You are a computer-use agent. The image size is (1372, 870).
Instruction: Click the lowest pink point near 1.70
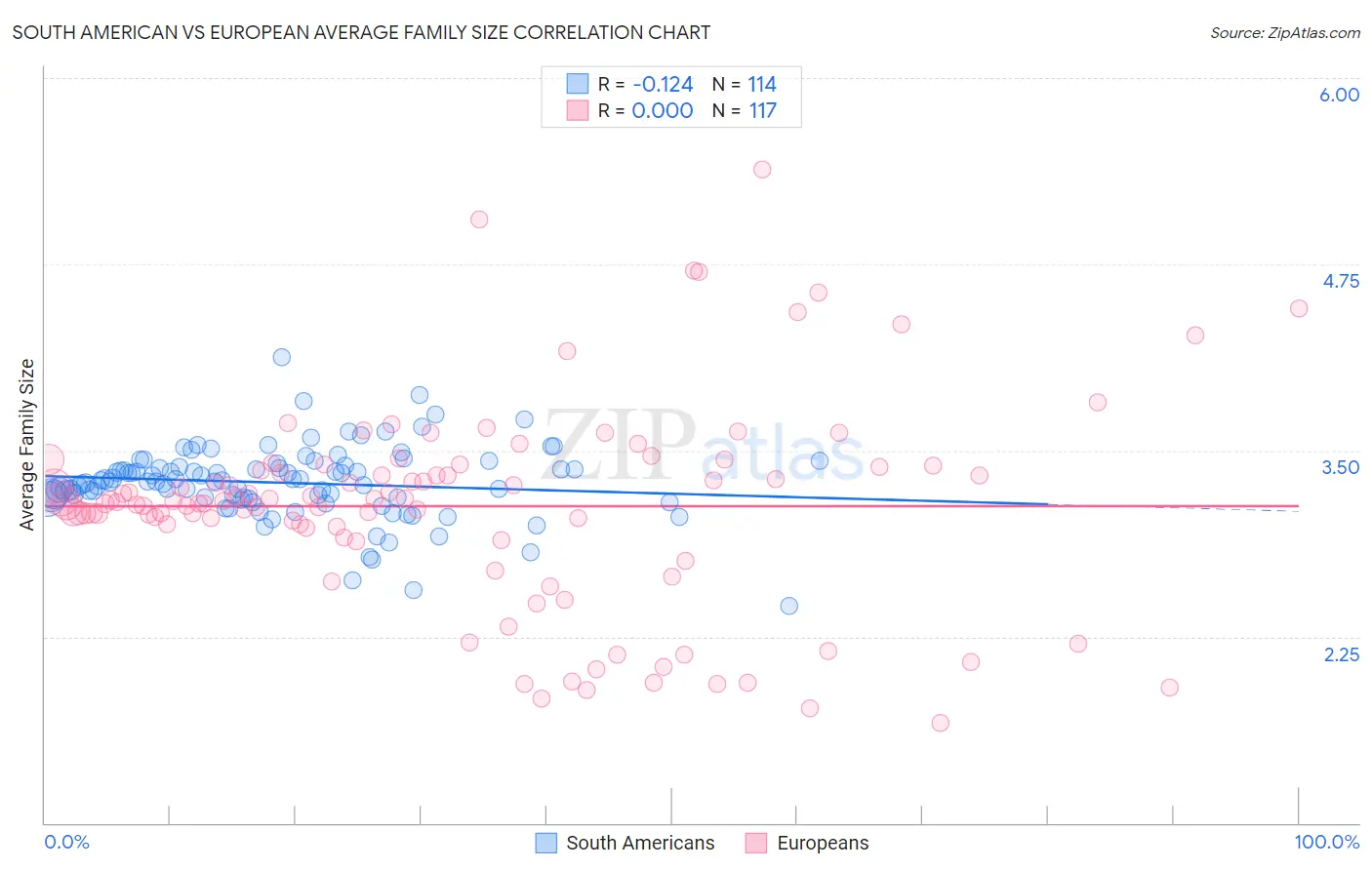(x=941, y=723)
